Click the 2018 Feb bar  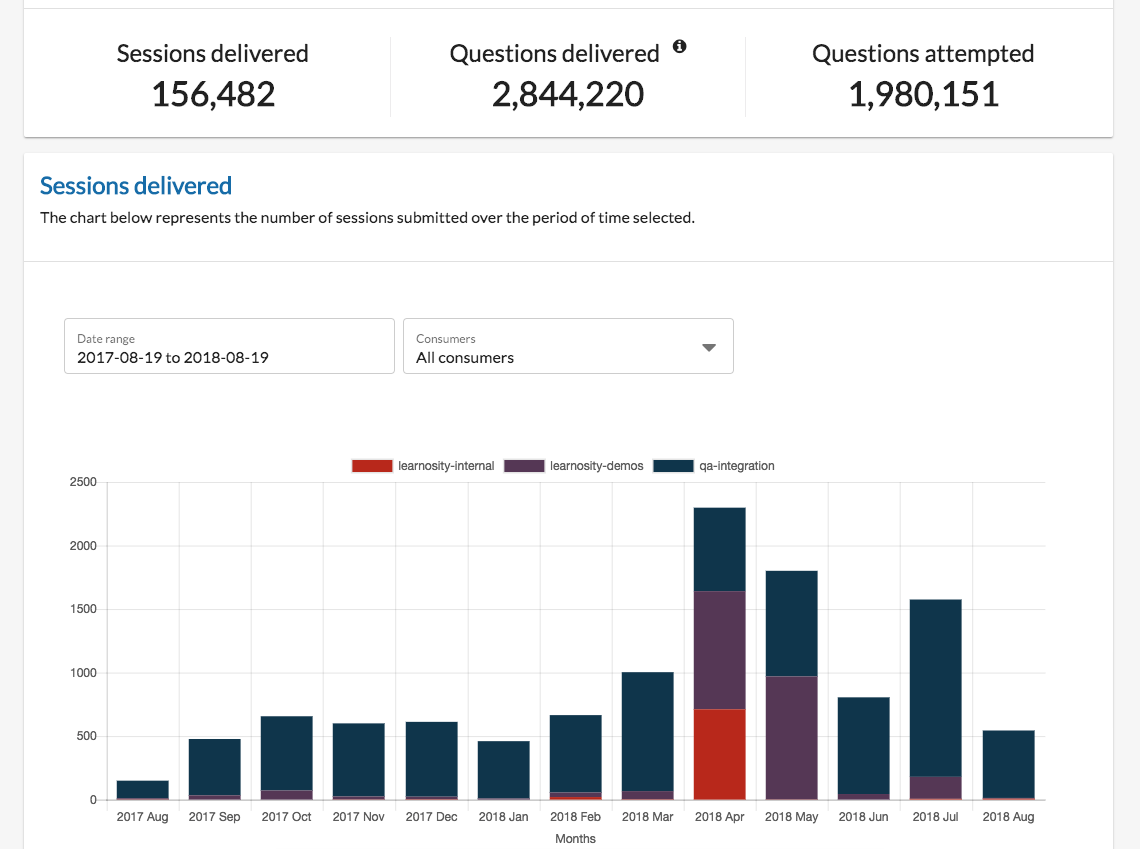(575, 757)
